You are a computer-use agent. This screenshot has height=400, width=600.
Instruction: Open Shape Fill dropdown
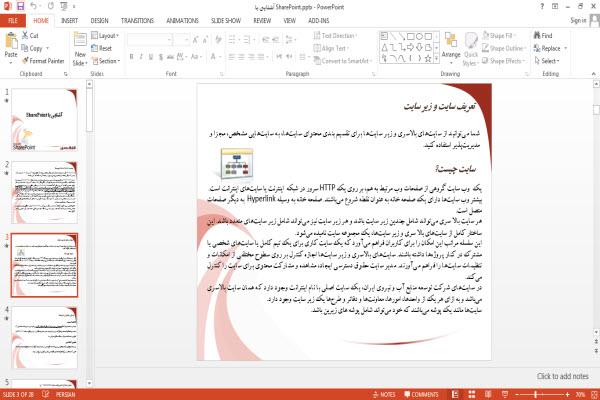(499, 36)
